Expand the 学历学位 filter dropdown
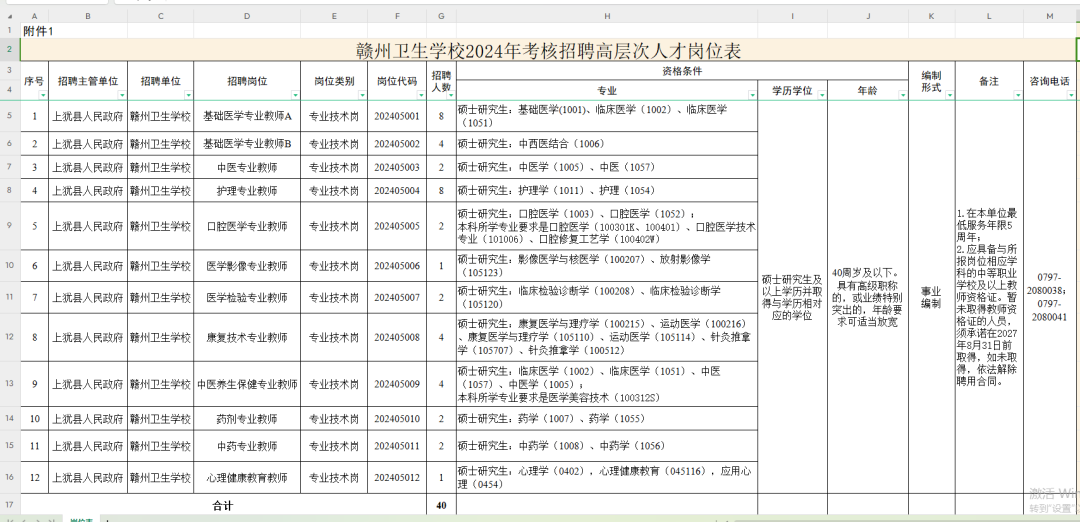Viewport: 1080px width, 522px height. click(x=821, y=95)
